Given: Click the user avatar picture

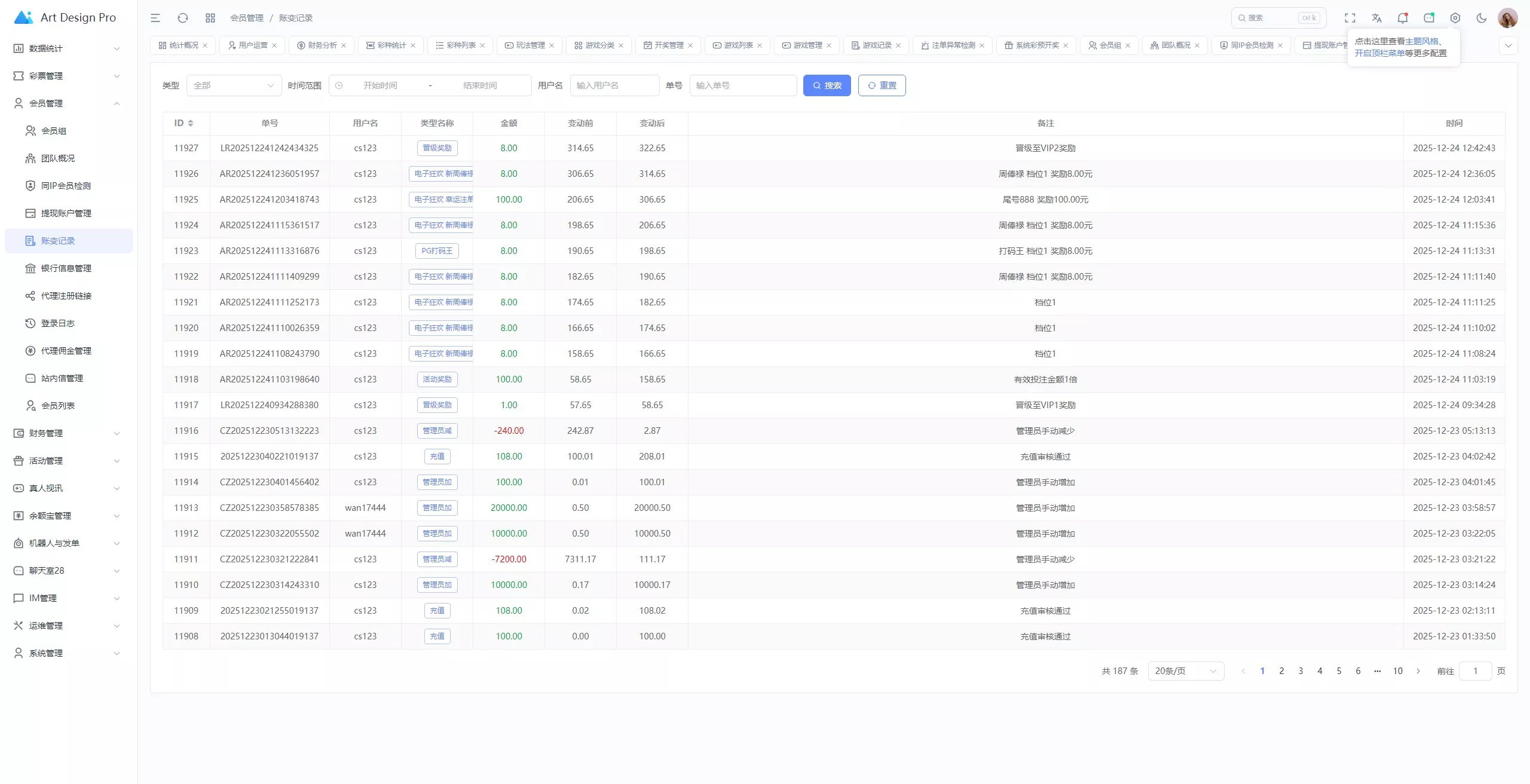Looking at the screenshot, I should pyautogui.click(x=1507, y=18).
